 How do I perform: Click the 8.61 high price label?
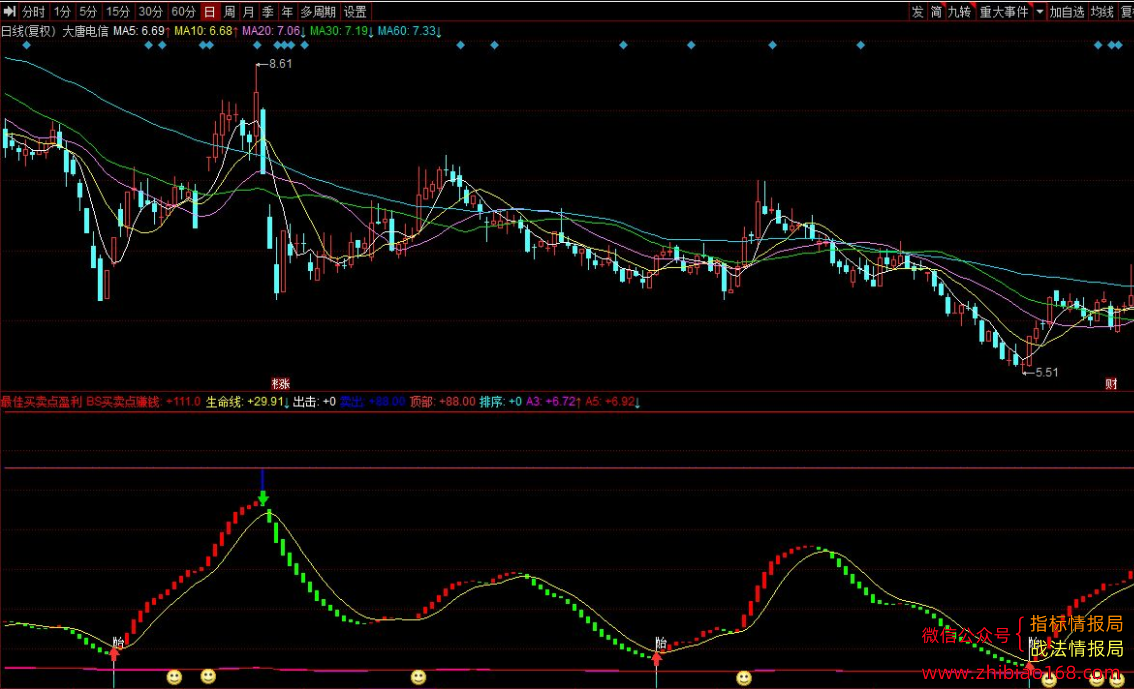pos(281,64)
